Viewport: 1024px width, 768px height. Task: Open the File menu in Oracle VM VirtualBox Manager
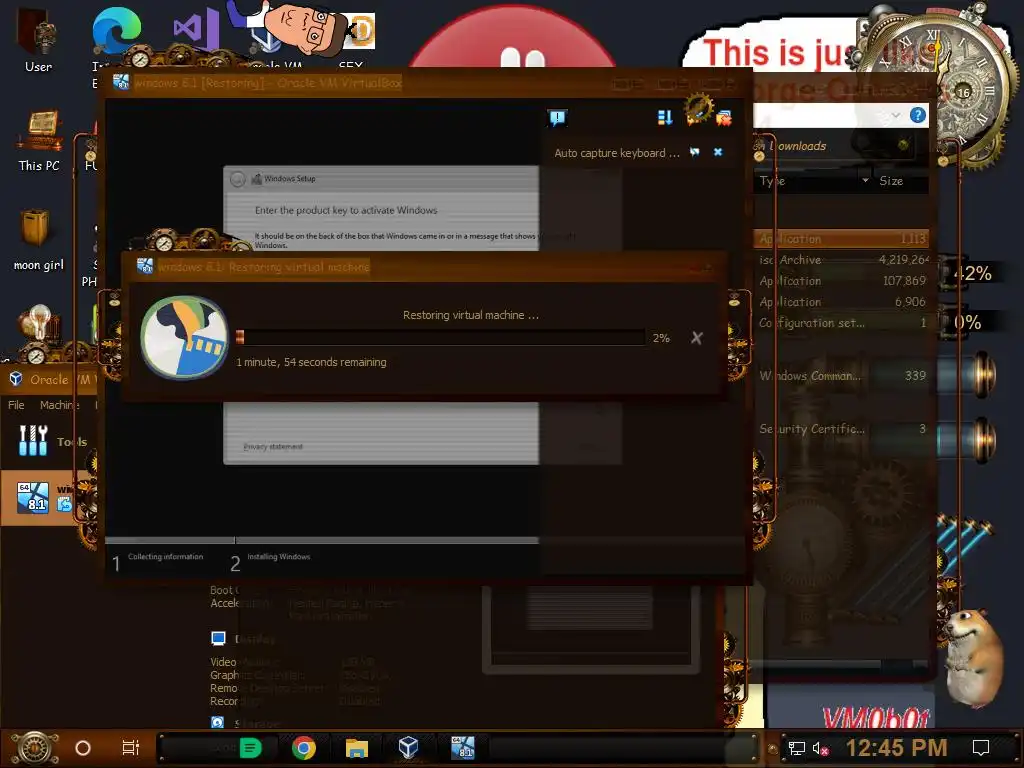16,405
